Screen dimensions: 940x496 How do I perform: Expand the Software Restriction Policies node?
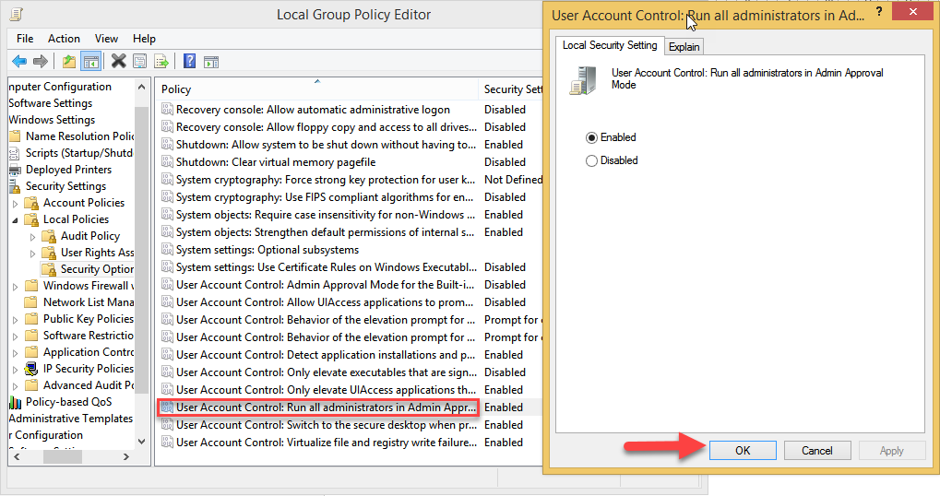click(15, 336)
